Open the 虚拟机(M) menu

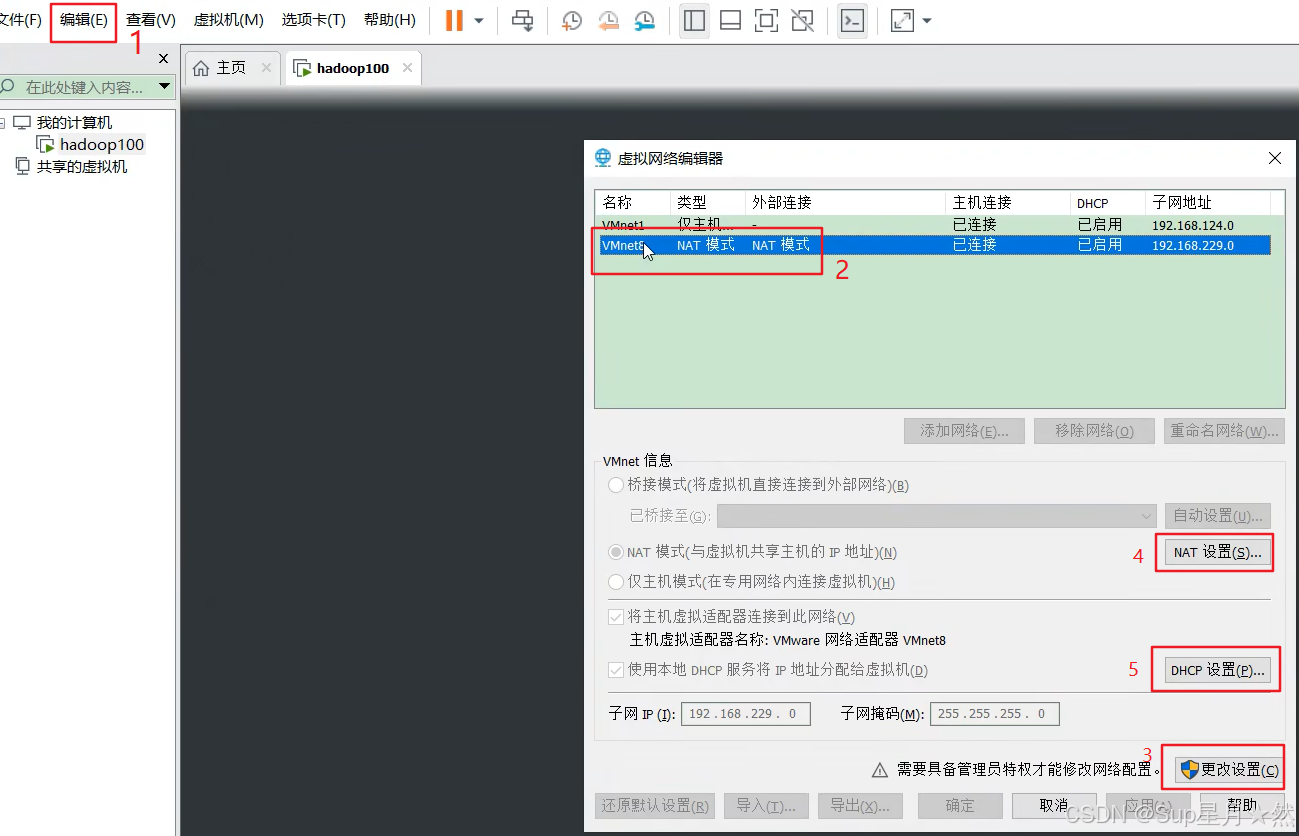[228, 20]
